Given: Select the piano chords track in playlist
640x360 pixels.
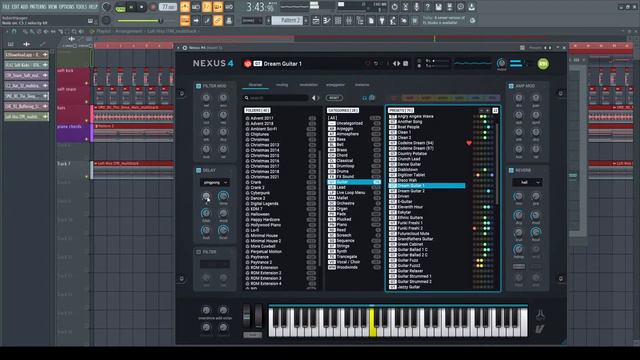Looking at the screenshot, I should (x=73, y=133).
